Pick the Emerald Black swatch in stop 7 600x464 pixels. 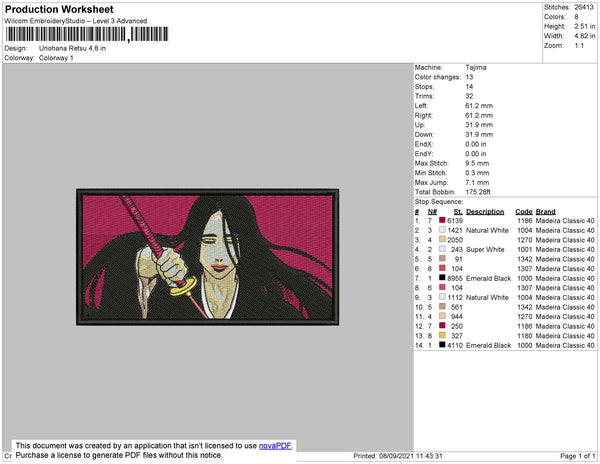pos(442,278)
